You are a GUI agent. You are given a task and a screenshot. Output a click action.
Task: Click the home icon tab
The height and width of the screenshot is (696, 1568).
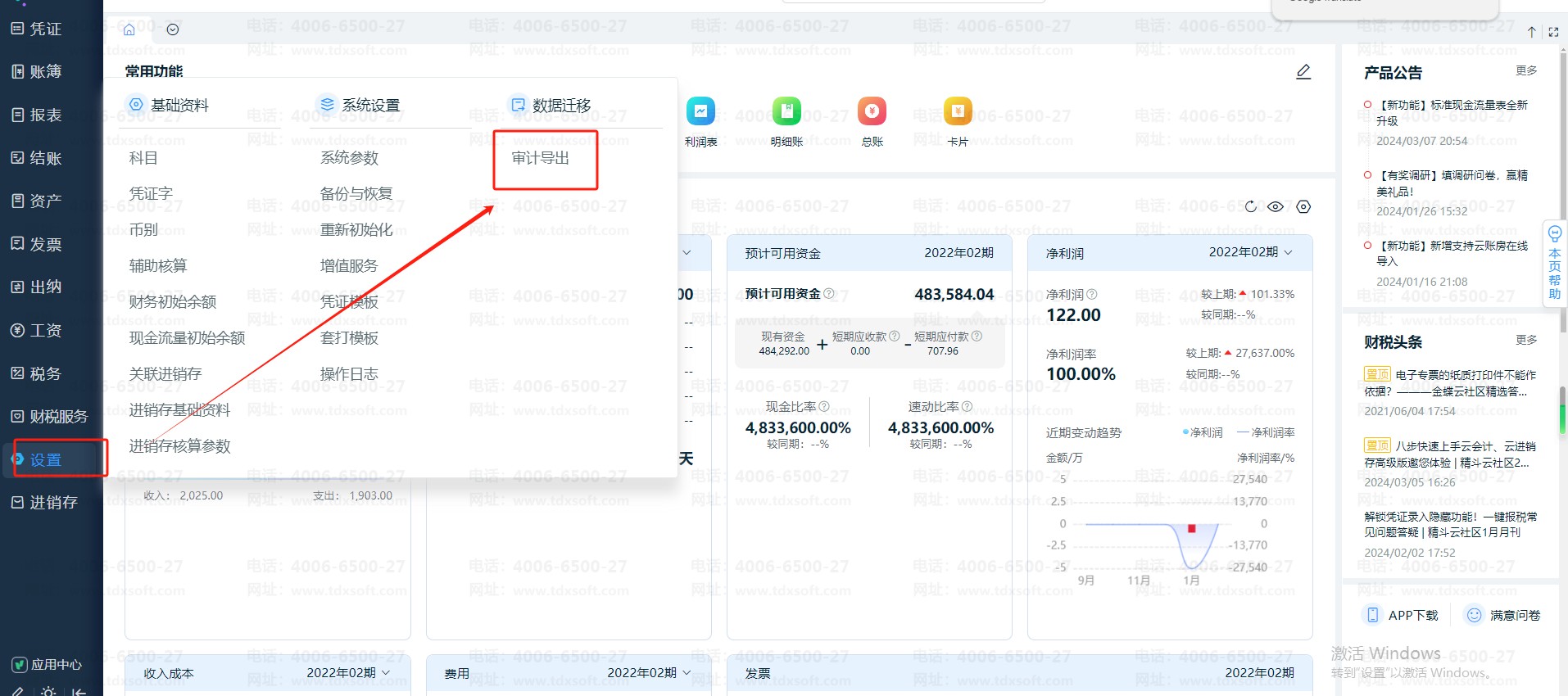pos(129,29)
